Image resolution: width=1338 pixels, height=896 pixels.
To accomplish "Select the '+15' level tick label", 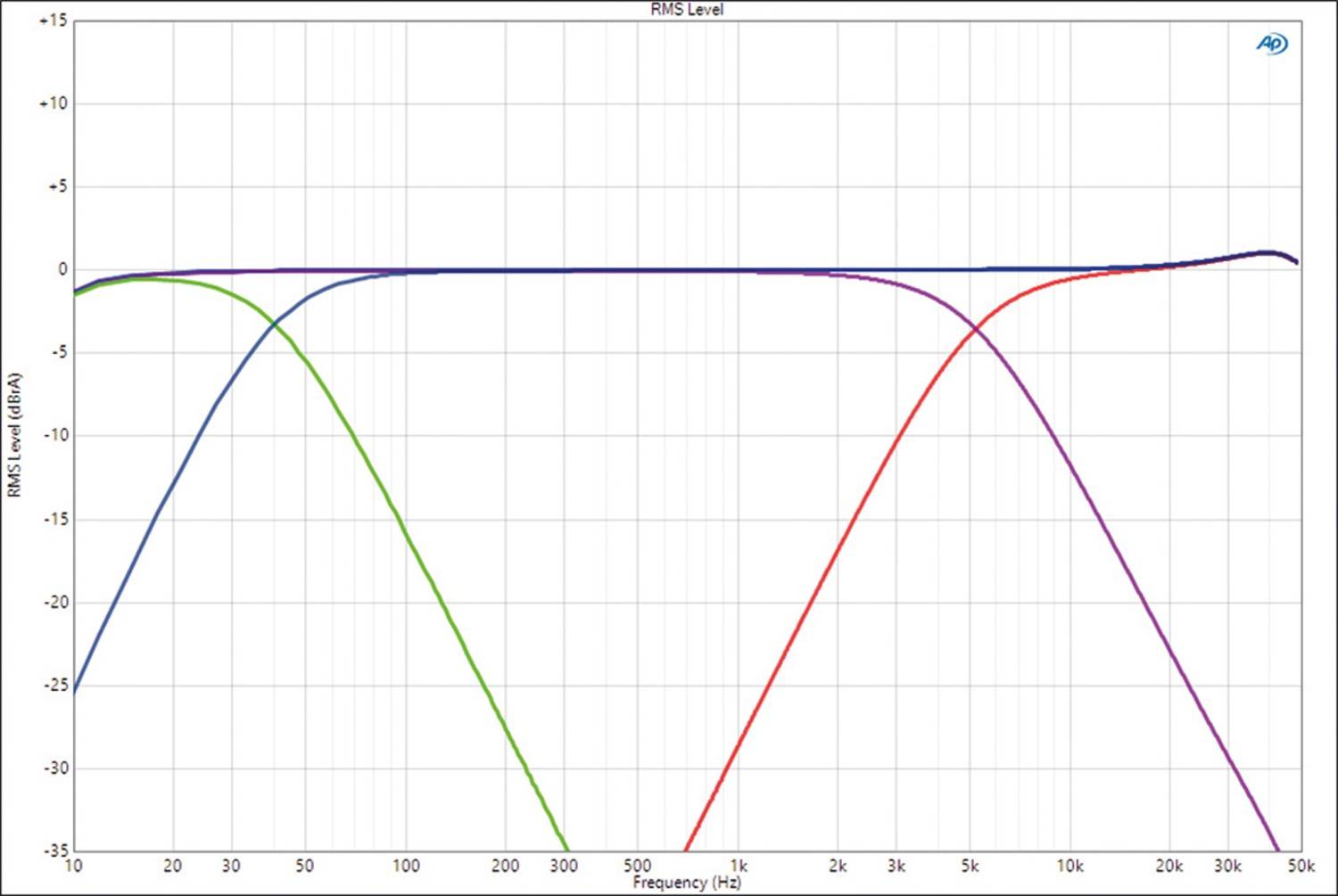I will pos(54,21).
